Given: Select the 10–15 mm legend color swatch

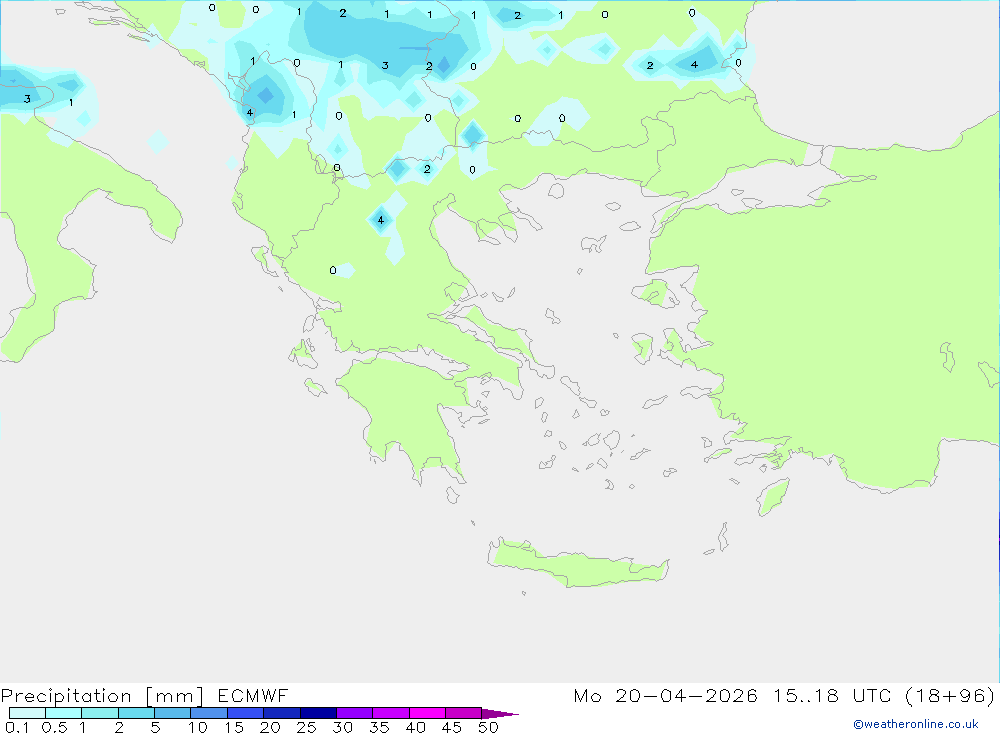Looking at the screenshot, I should [x=209, y=713].
